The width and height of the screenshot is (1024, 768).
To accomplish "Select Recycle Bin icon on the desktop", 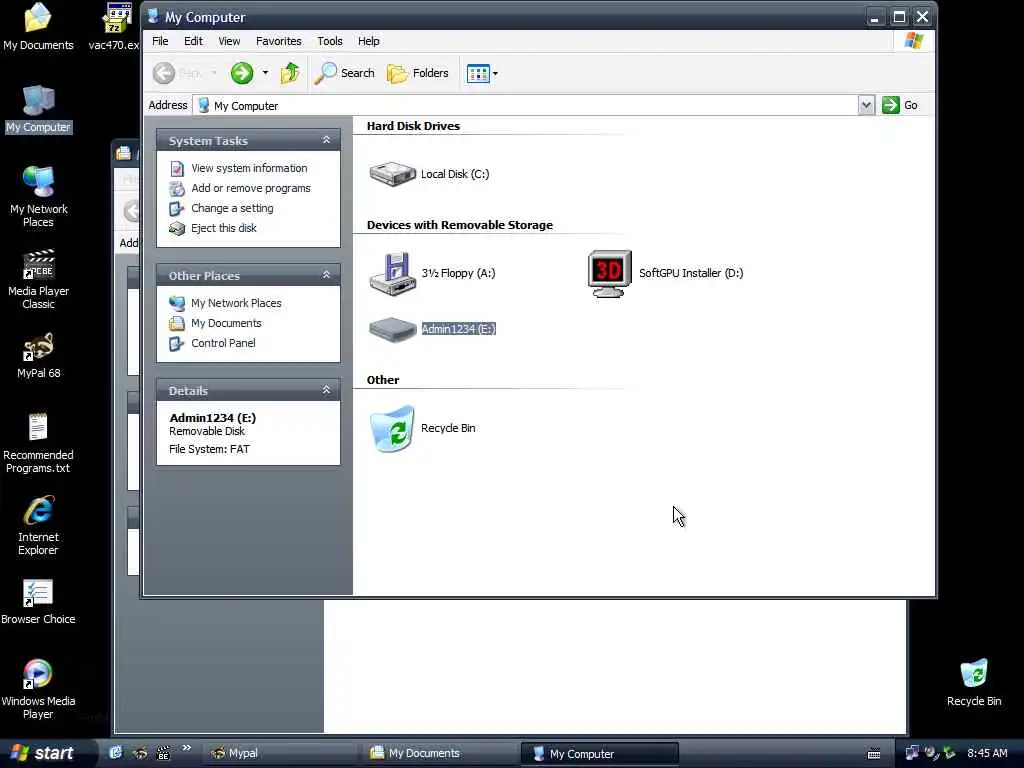I will pos(974,682).
